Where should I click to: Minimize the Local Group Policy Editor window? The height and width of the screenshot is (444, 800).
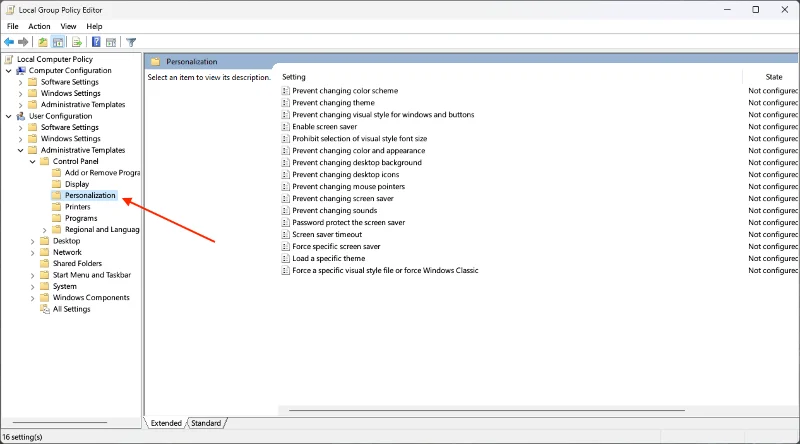(x=727, y=10)
